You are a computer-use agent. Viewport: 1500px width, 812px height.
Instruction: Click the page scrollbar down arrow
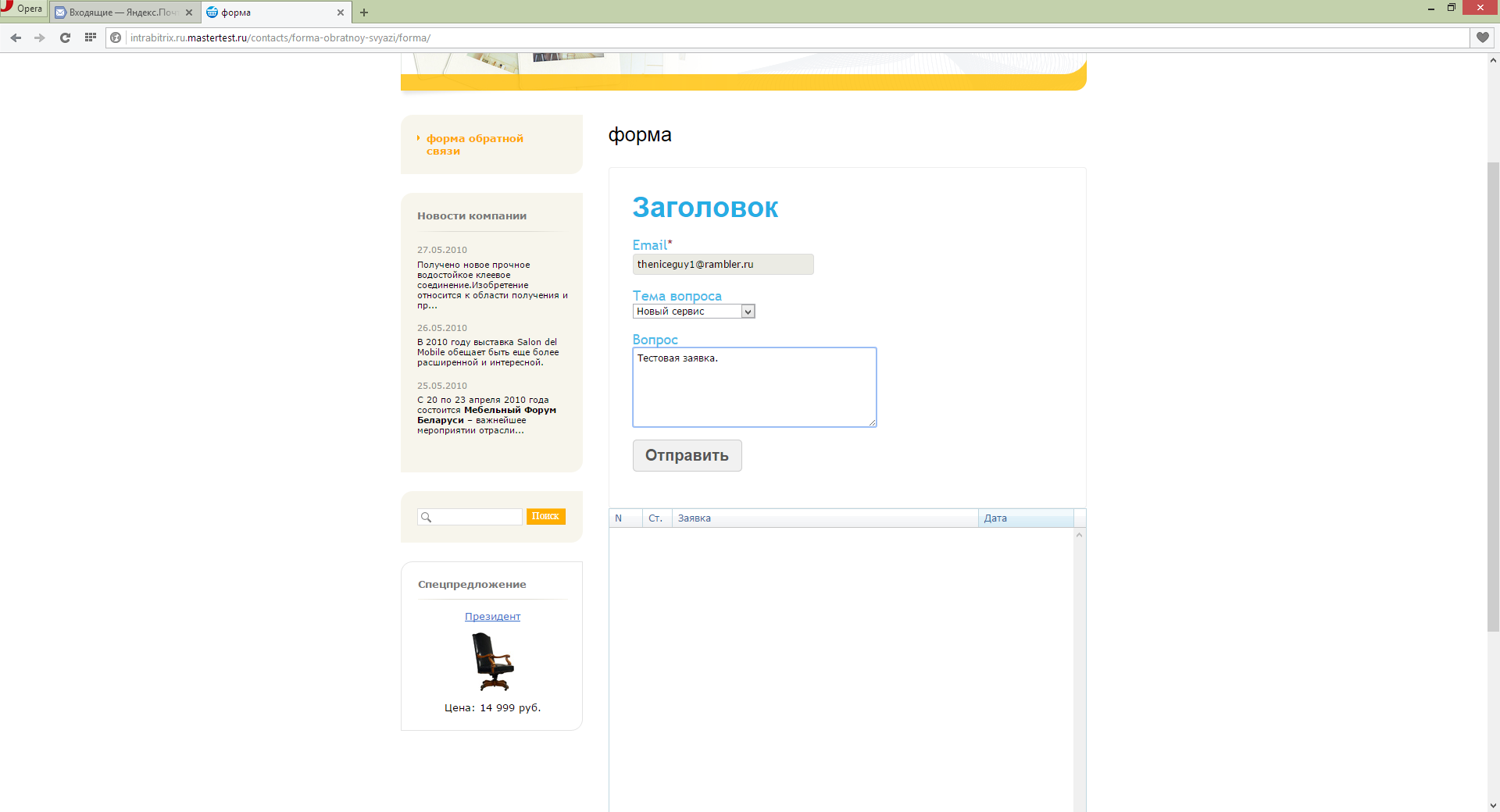click(x=1493, y=806)
